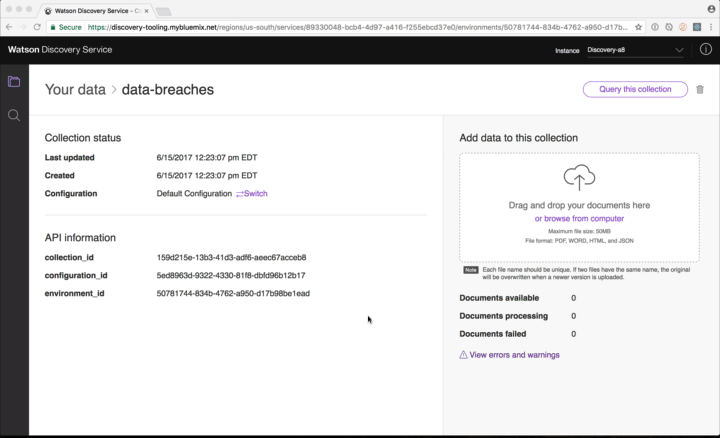This screenshot has height=438, width=720.
Task: Go forward with browser forward arrow
Action: pos(23,27)
